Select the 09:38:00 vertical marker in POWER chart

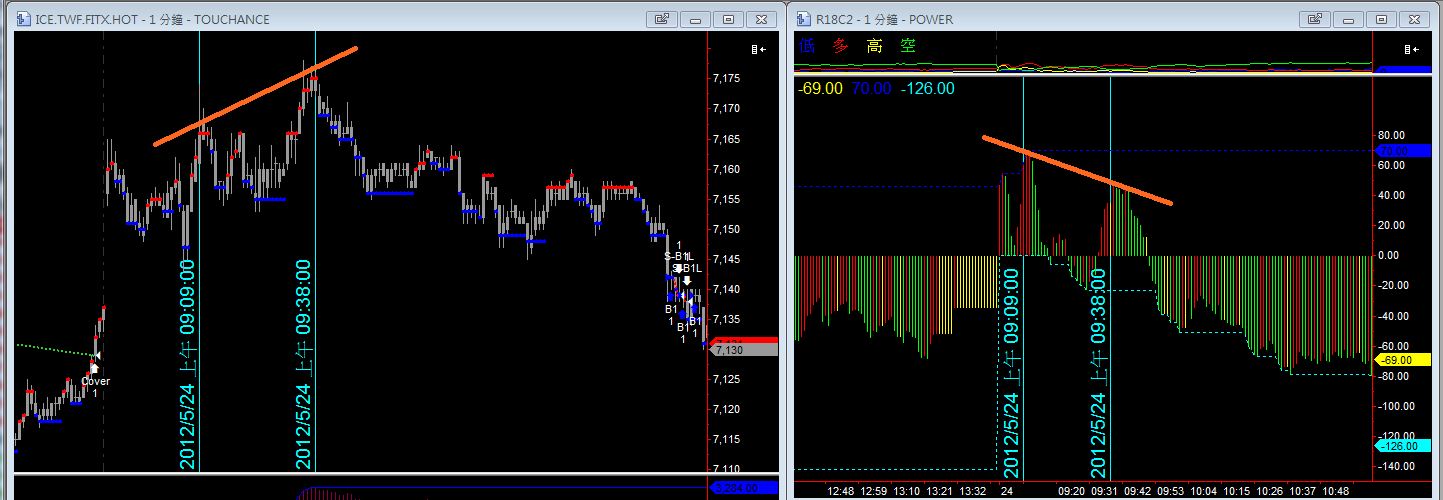click(x=1110, y=280)
